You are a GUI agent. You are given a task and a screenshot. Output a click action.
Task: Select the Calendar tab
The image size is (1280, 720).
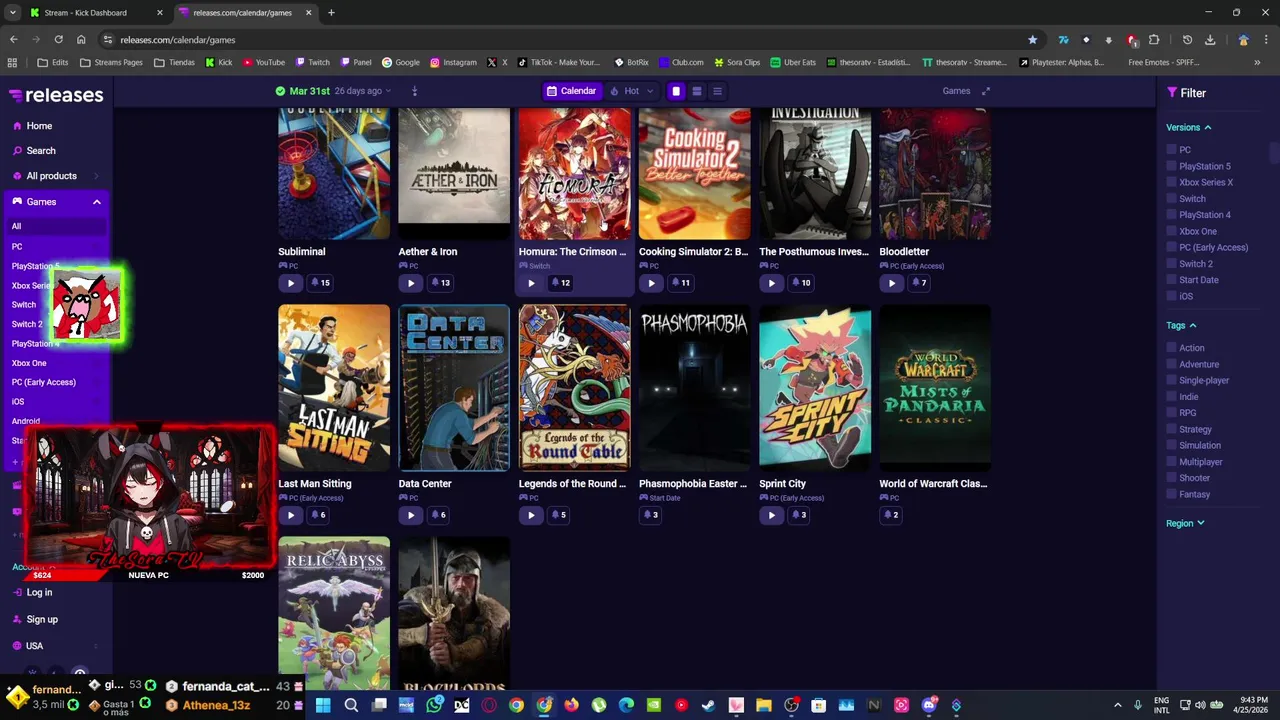coord(572,91)
